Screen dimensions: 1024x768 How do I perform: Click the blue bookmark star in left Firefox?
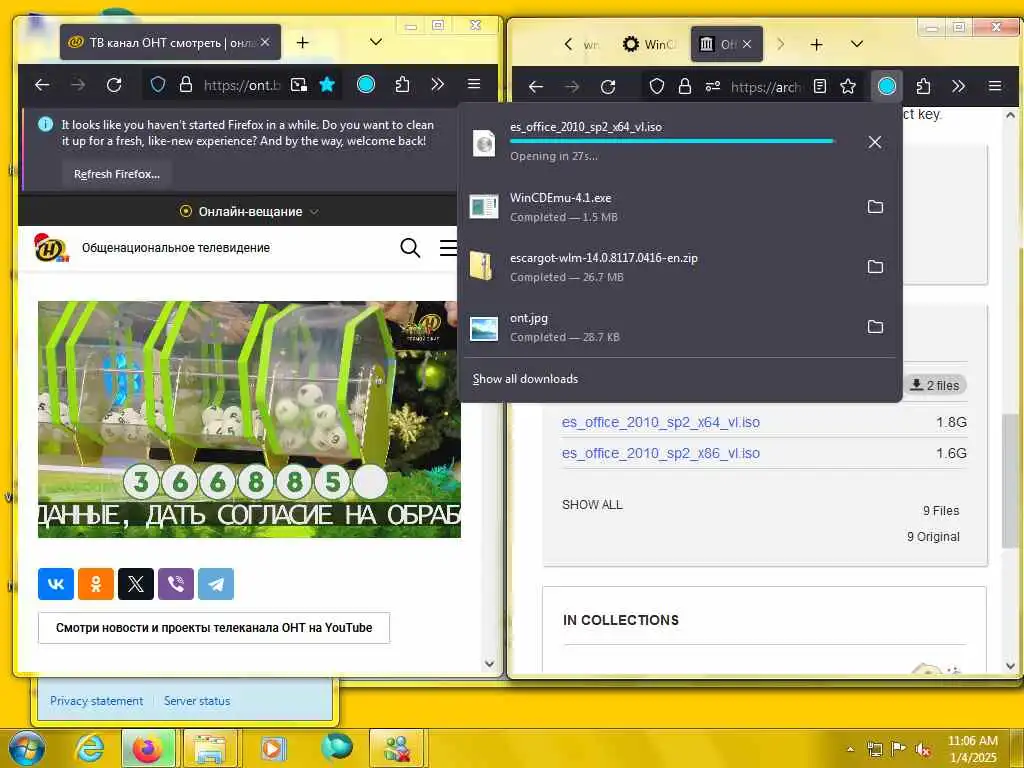pyautogui.click(x=327, y=85)
